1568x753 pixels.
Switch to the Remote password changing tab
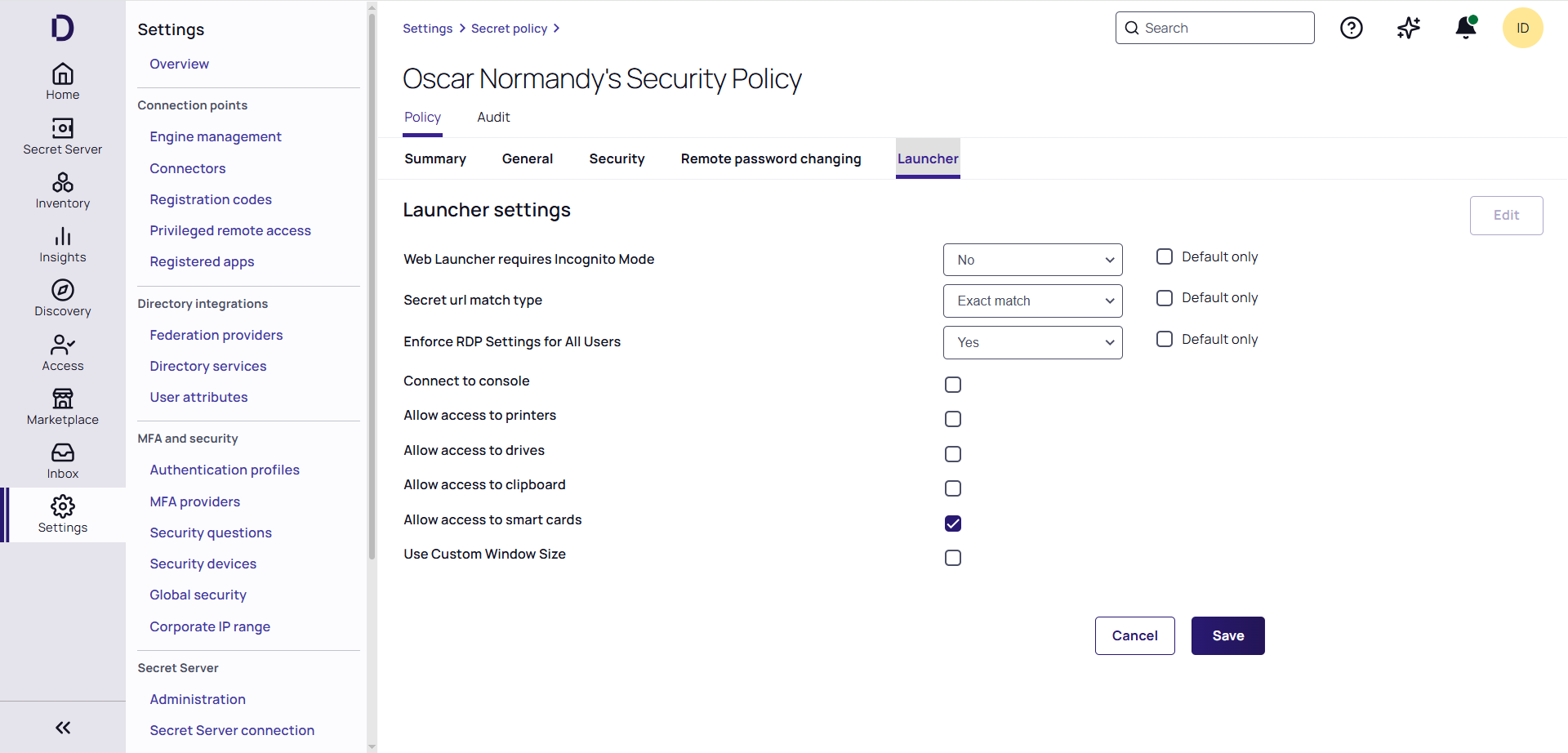point(770,159)
